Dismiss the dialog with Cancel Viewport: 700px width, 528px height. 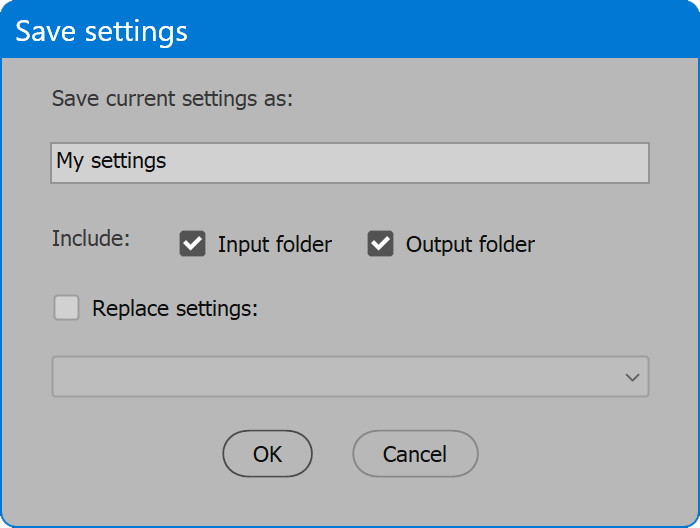[x=415, y=453]
